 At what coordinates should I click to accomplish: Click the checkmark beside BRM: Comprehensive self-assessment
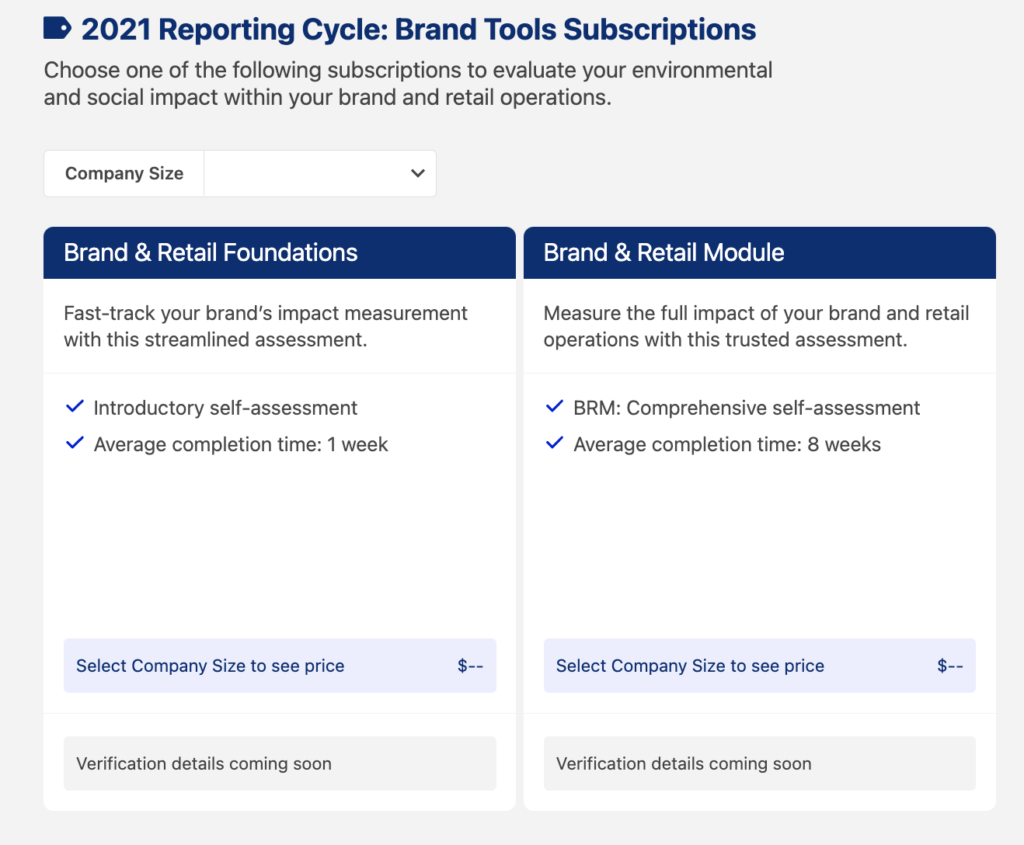click(x=554, y=406)
